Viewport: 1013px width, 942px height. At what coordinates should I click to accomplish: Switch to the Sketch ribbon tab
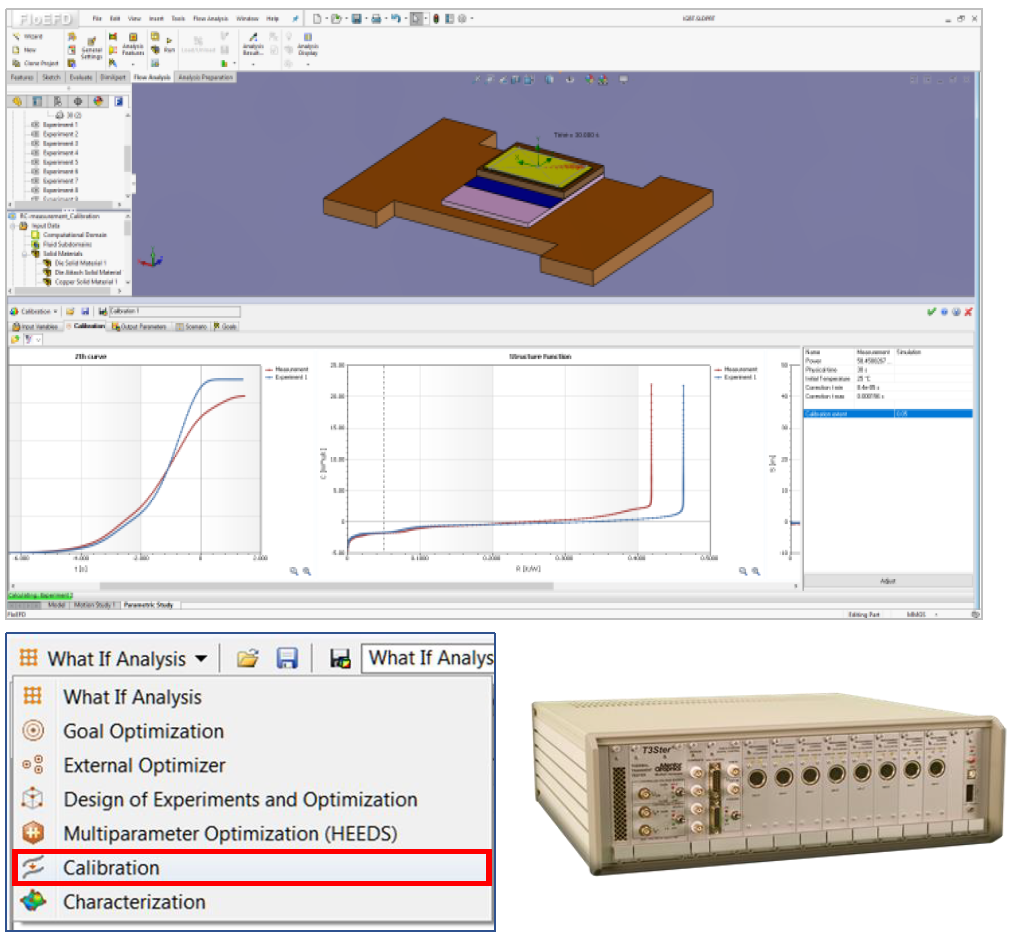[51, 78]
